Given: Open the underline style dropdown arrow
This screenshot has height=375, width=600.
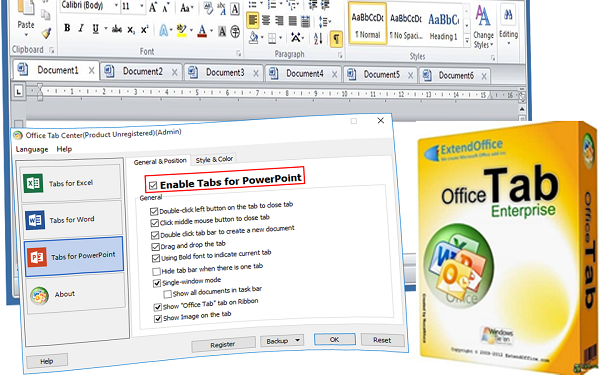Looking at the screenshot, I should [105, 29].
